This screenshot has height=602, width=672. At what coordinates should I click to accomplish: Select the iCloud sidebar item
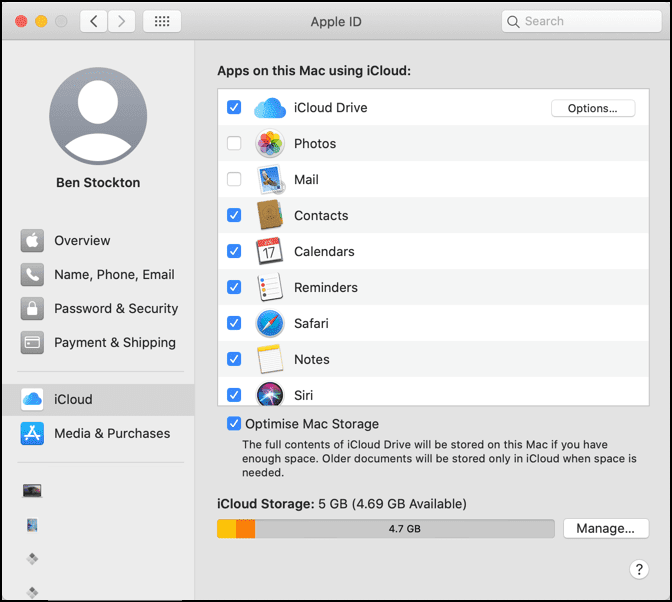(98, 399)
